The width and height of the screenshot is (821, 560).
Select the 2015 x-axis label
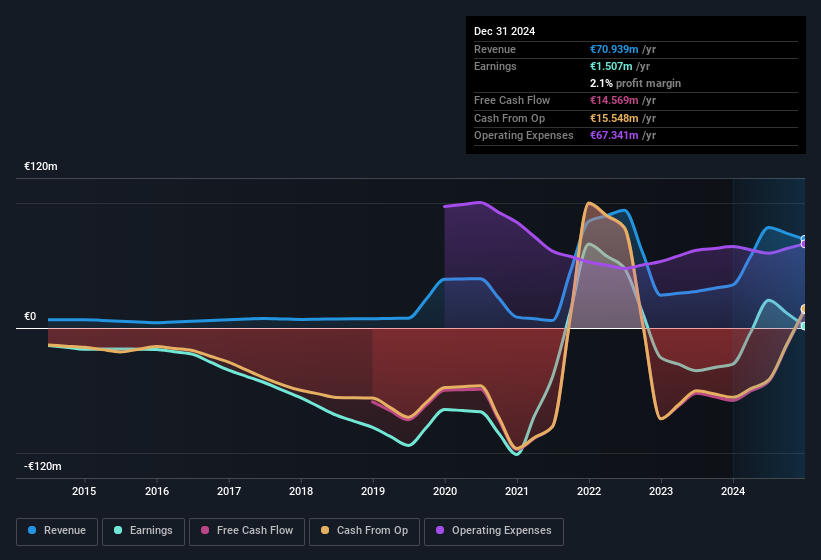click(x=84, y=491)
